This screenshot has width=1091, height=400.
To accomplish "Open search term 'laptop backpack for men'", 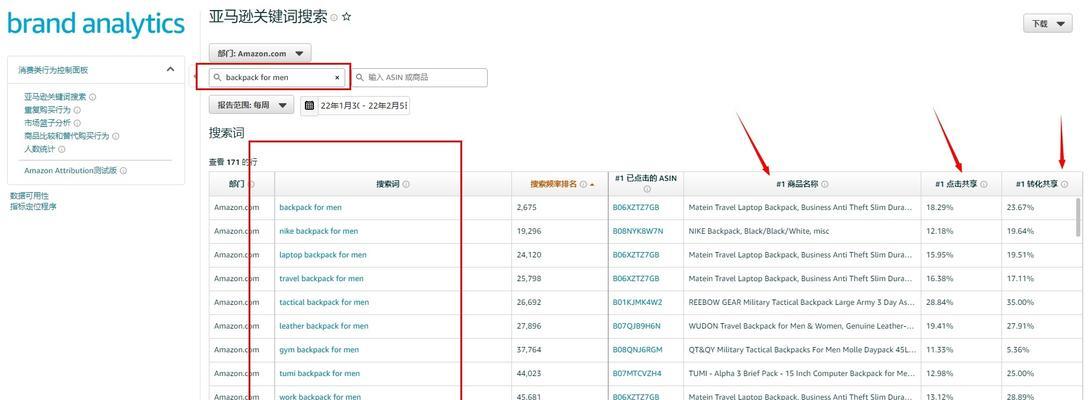I will point(323,255).
